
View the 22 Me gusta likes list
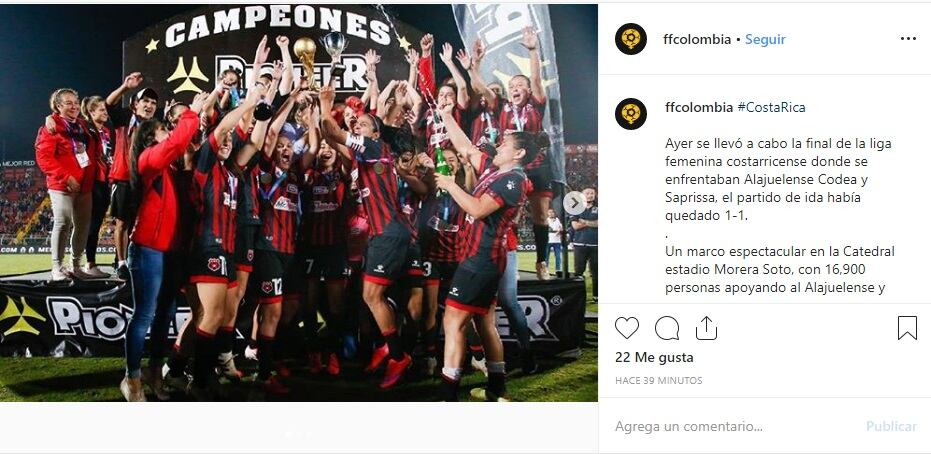pyautogui.click(x=654, y=357)
